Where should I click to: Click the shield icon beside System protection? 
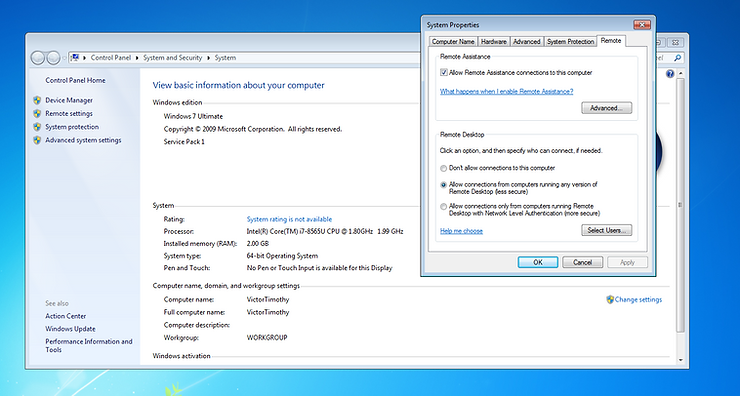[37, 126]
